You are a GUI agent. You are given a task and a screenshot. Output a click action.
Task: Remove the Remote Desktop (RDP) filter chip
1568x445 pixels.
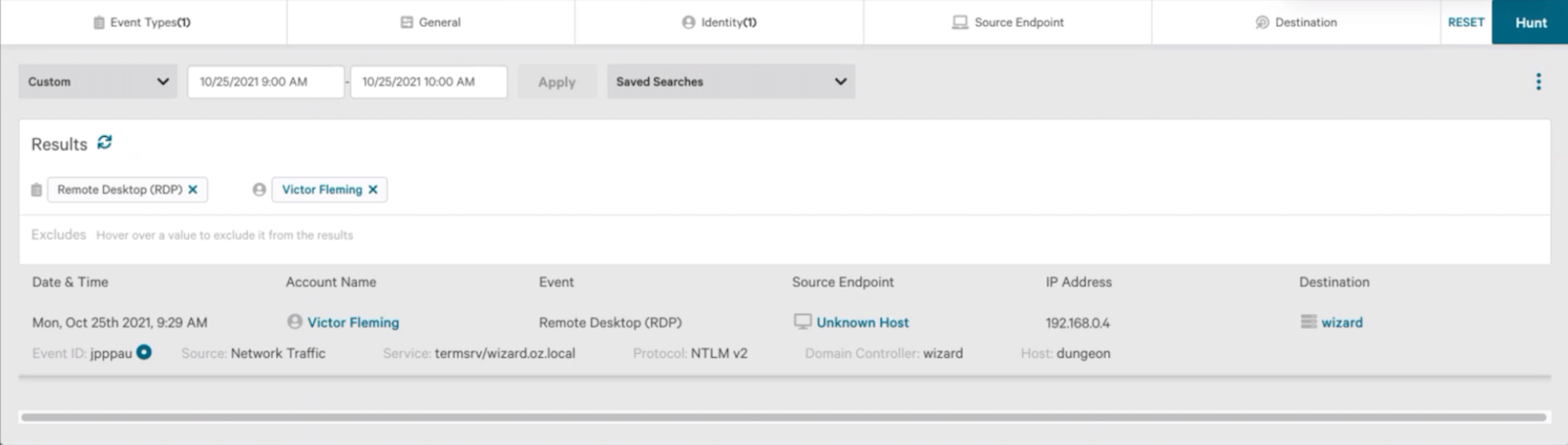coord(193,190)
